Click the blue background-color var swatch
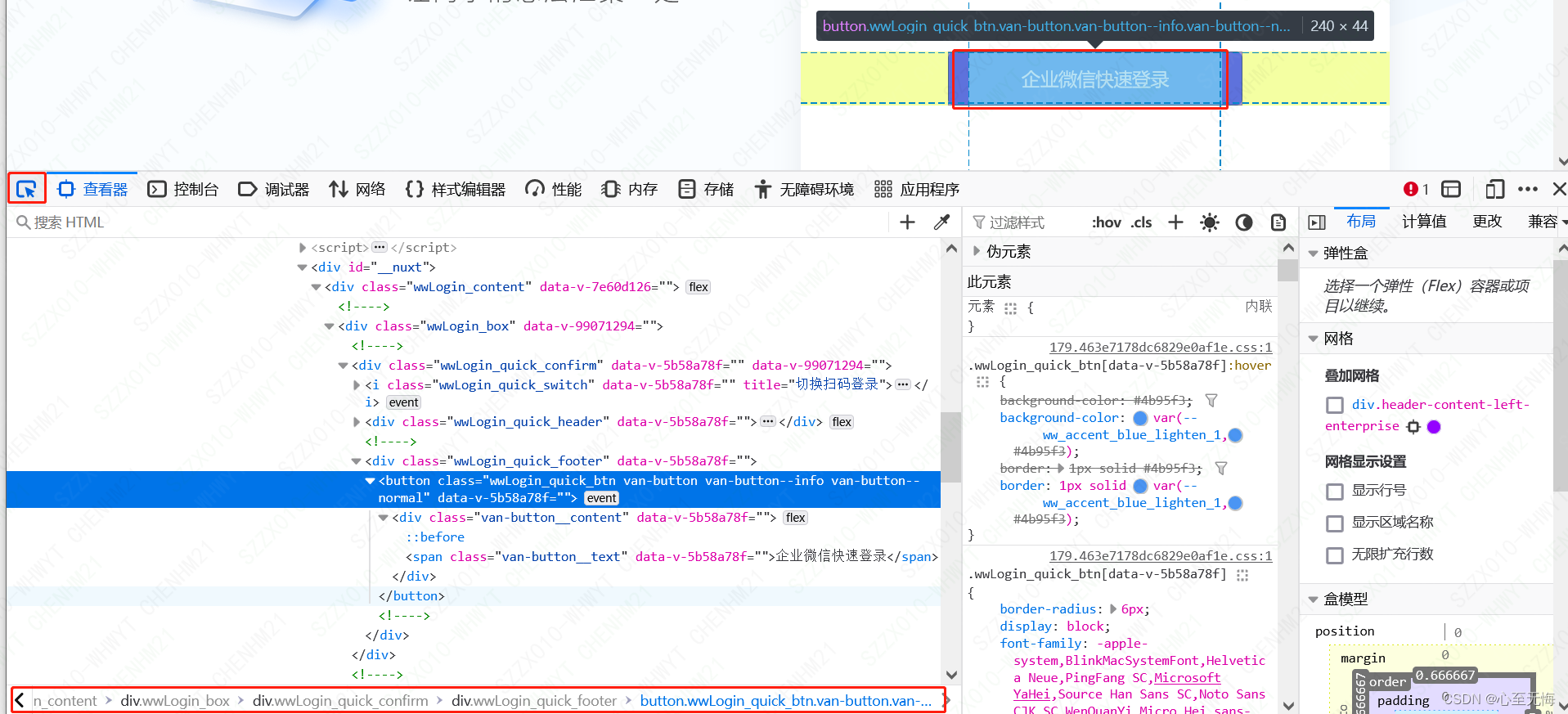Image resolution: width=1568 pixels, height=714 pixels. (x=1140, y=418)
